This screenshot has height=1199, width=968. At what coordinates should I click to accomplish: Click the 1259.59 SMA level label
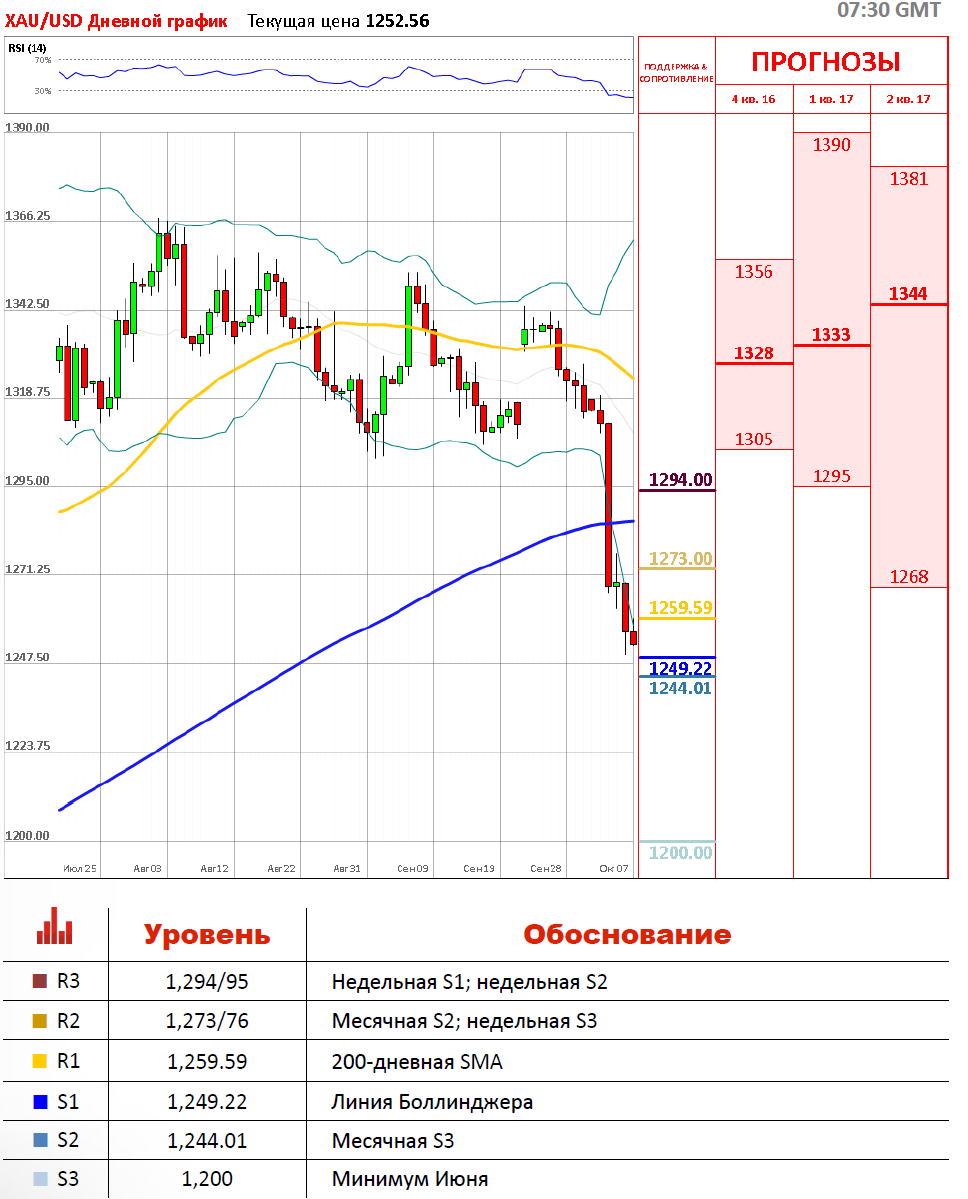pos(680,607)
